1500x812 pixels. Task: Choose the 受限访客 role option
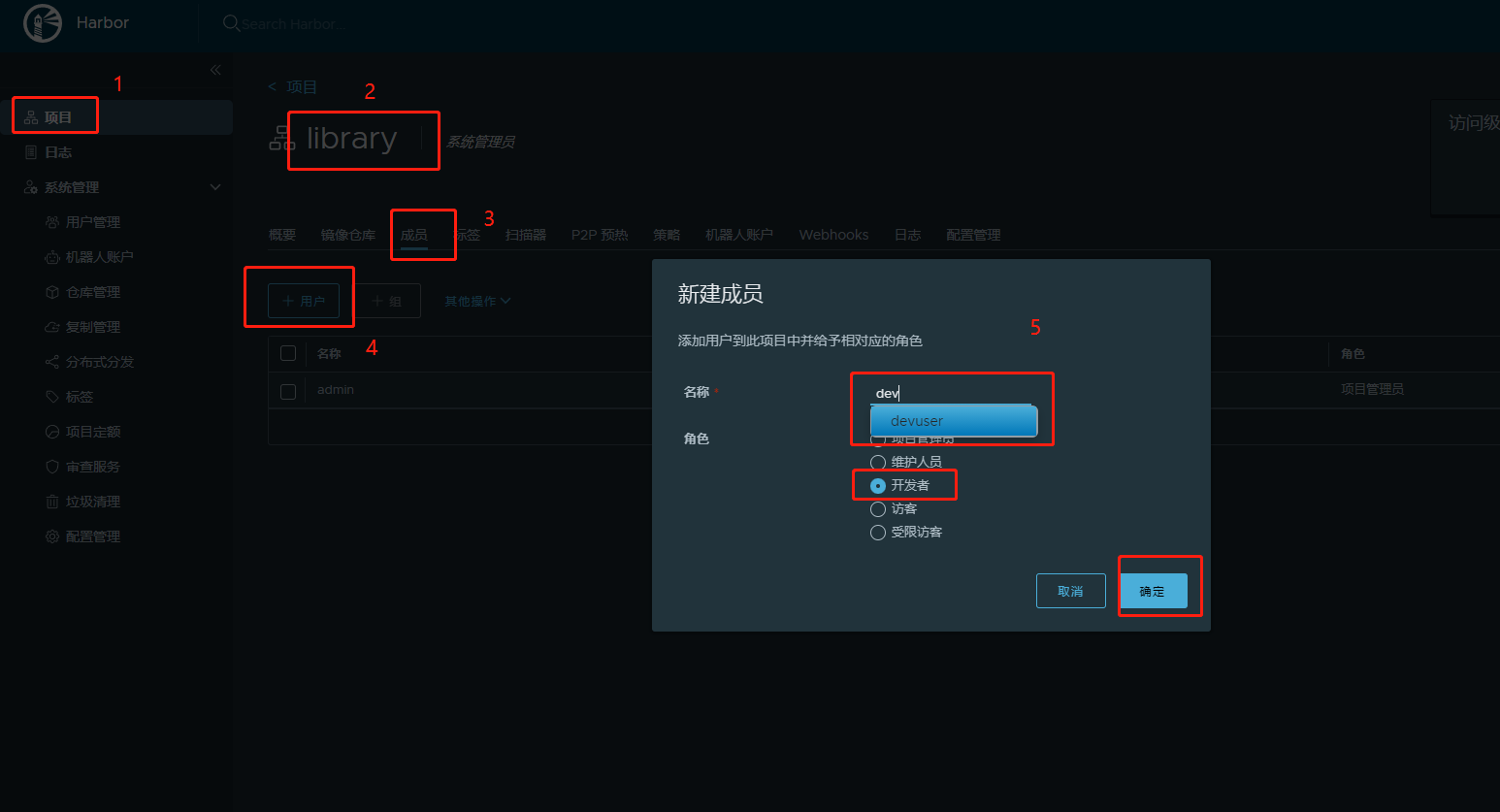[x=878, y=532]
